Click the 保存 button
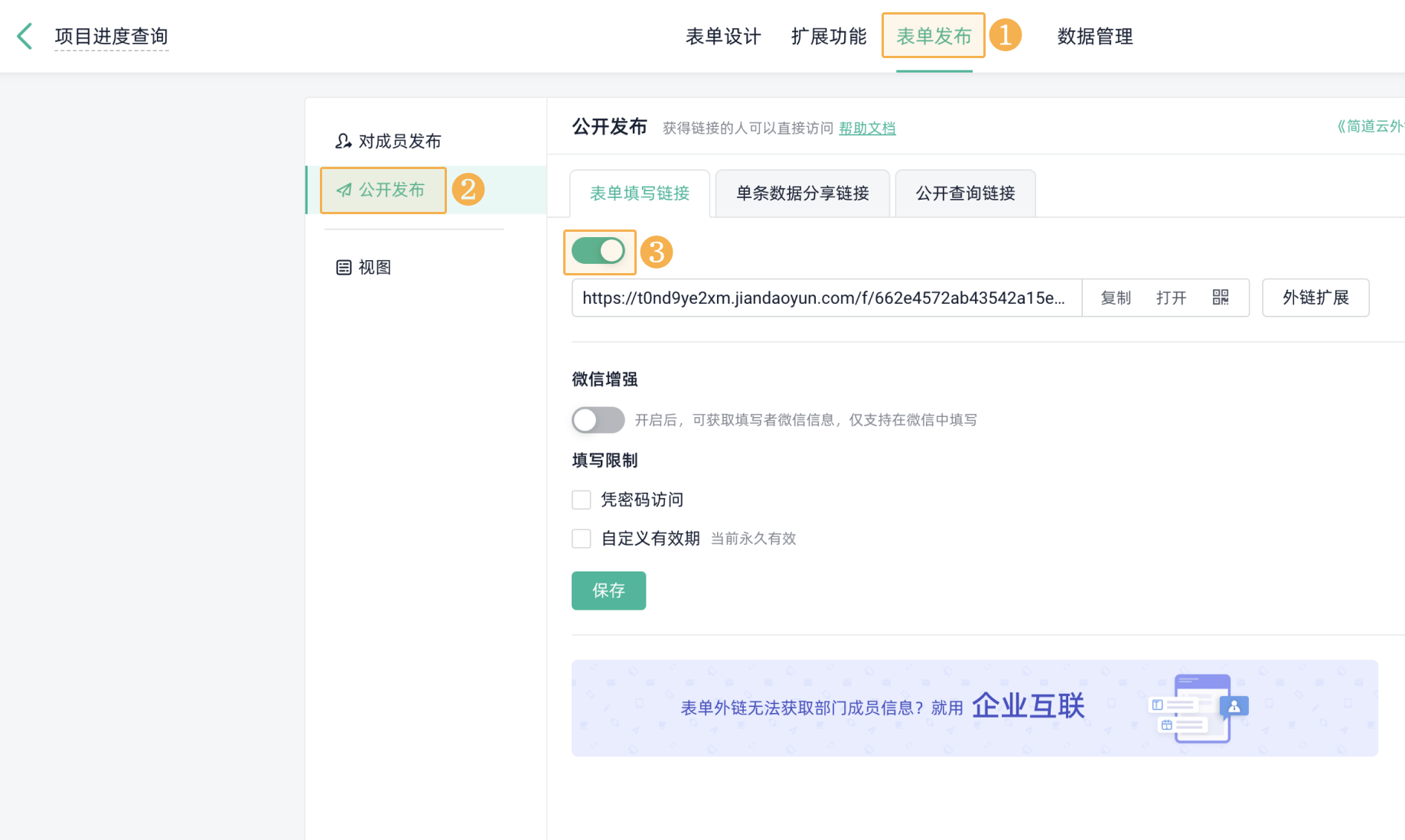The width and height of the screenshot is (1405, 840). (608, 591)
